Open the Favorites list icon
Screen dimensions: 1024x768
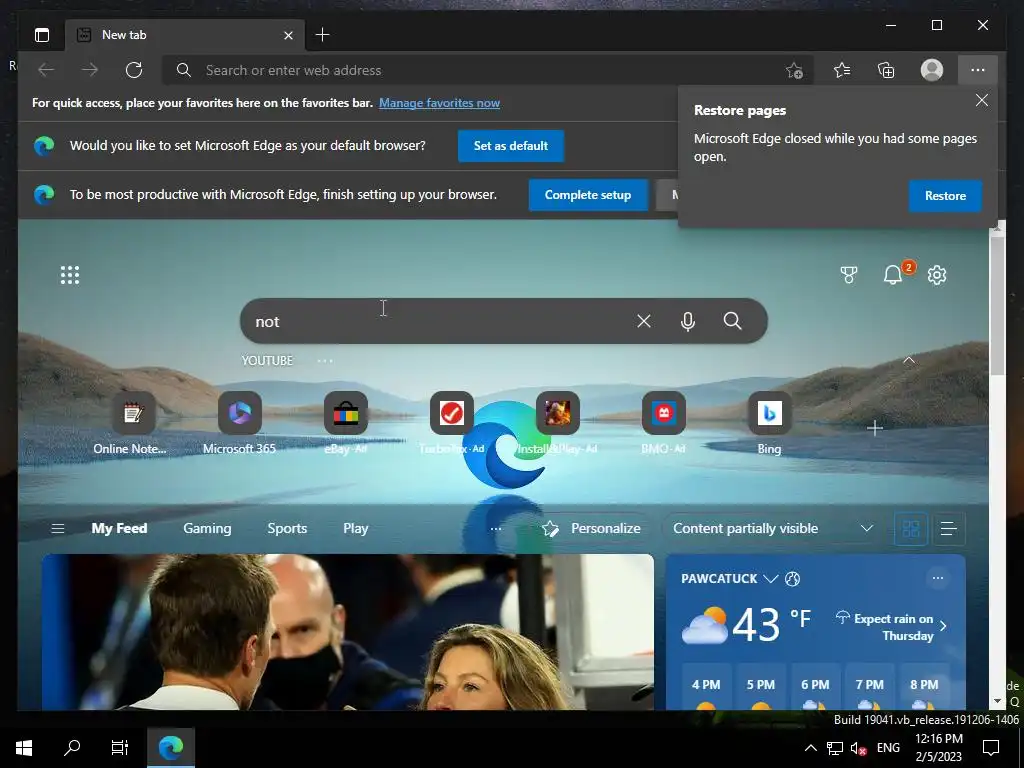tap(842, 70)
